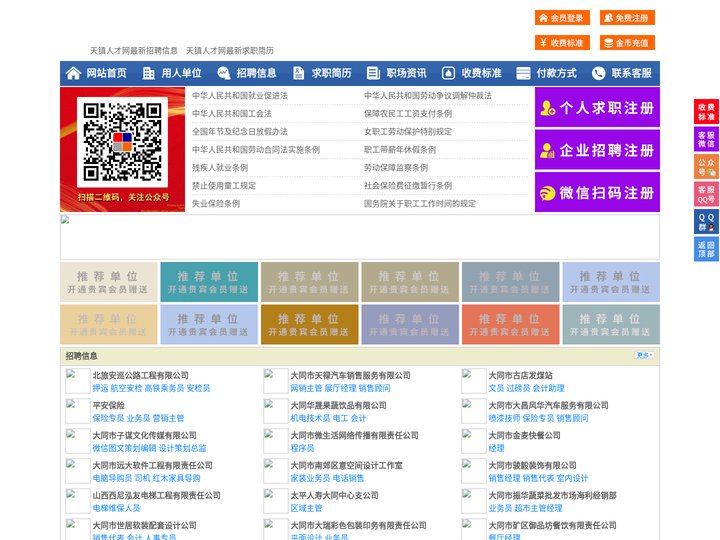Image resolution: width=720 pixels, height=540 pixels.
Task: Open the 用人单位 navigation item
Action: tap(181, 73)
